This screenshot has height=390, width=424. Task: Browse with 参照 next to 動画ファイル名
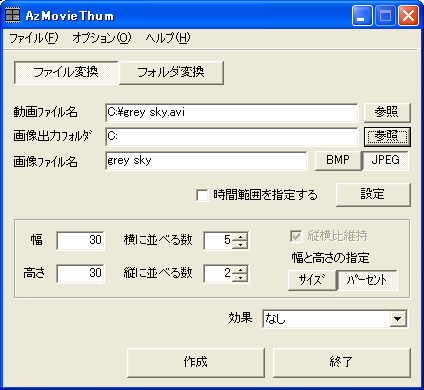387,112
